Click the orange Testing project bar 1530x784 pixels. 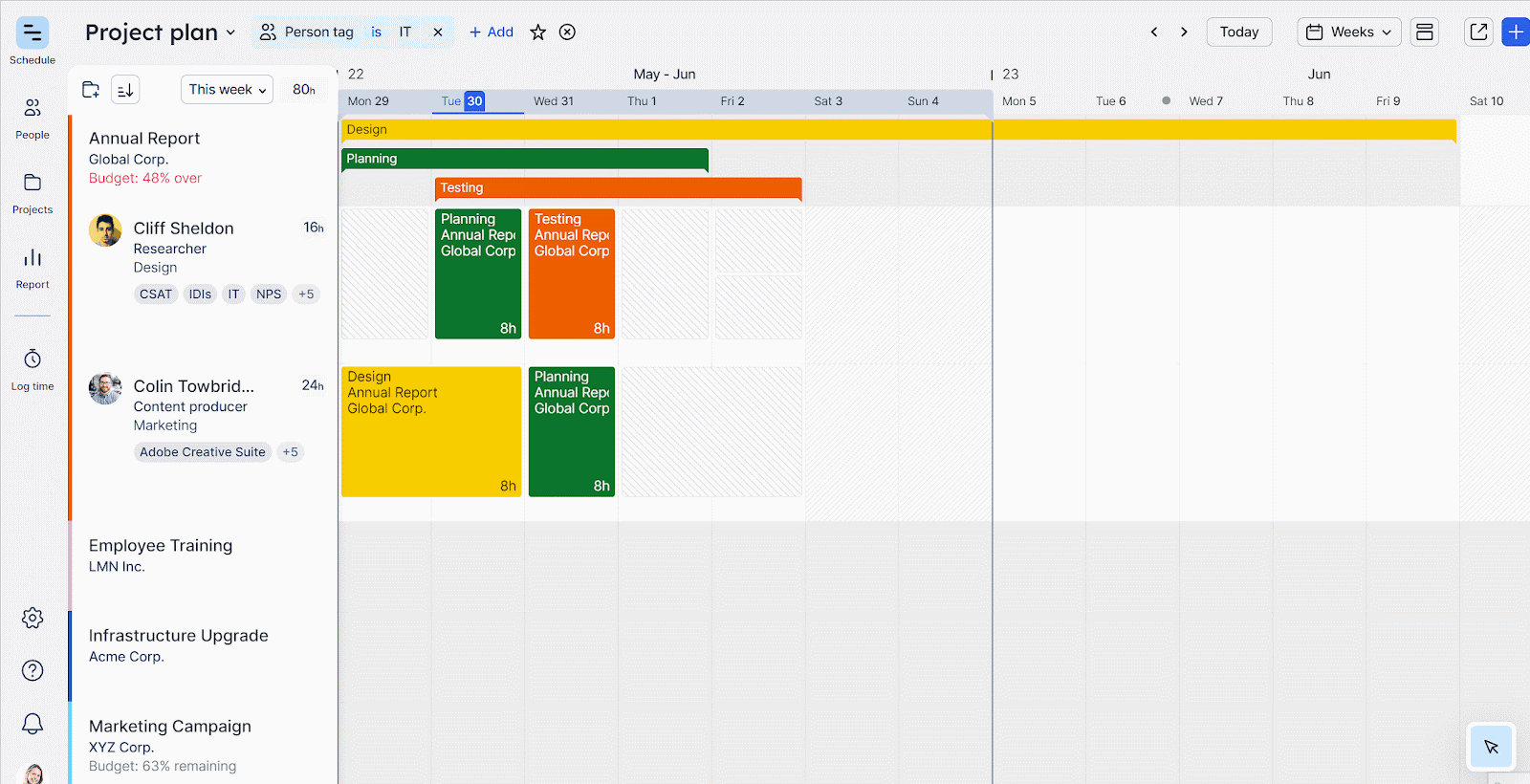[618, 188]
